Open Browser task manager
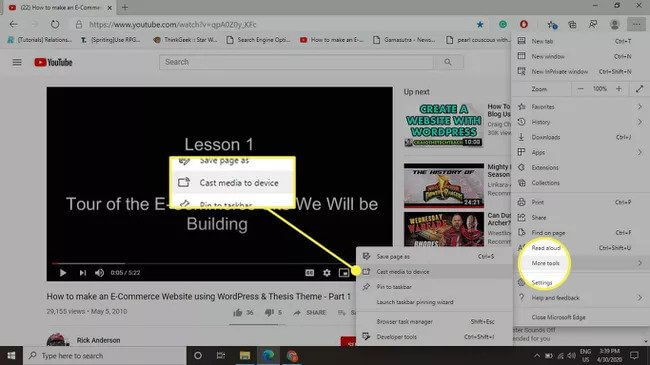650x365 pixels. click(x=434, y=322)
